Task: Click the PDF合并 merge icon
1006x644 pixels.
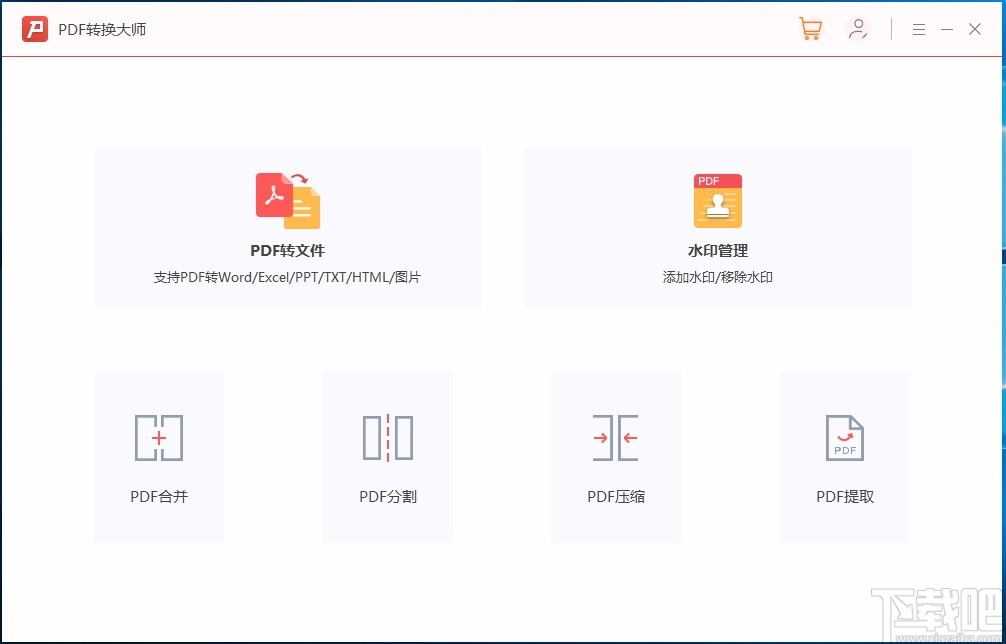Action: [159, 438]
